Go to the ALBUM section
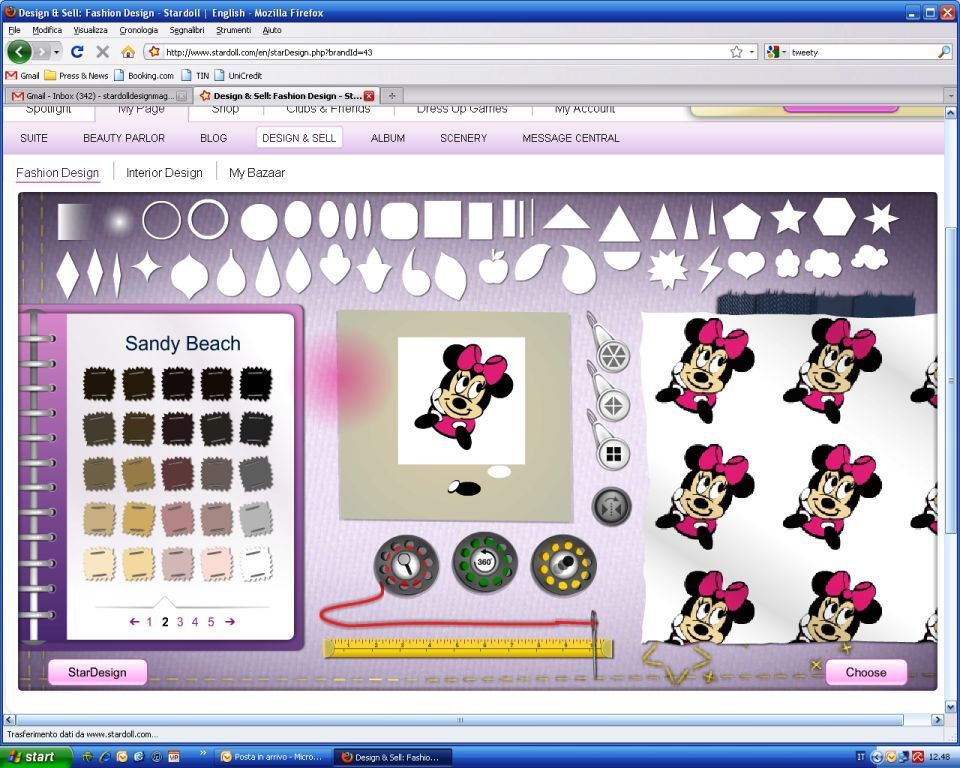The image size is (960, 768). (x=388, y=138)
